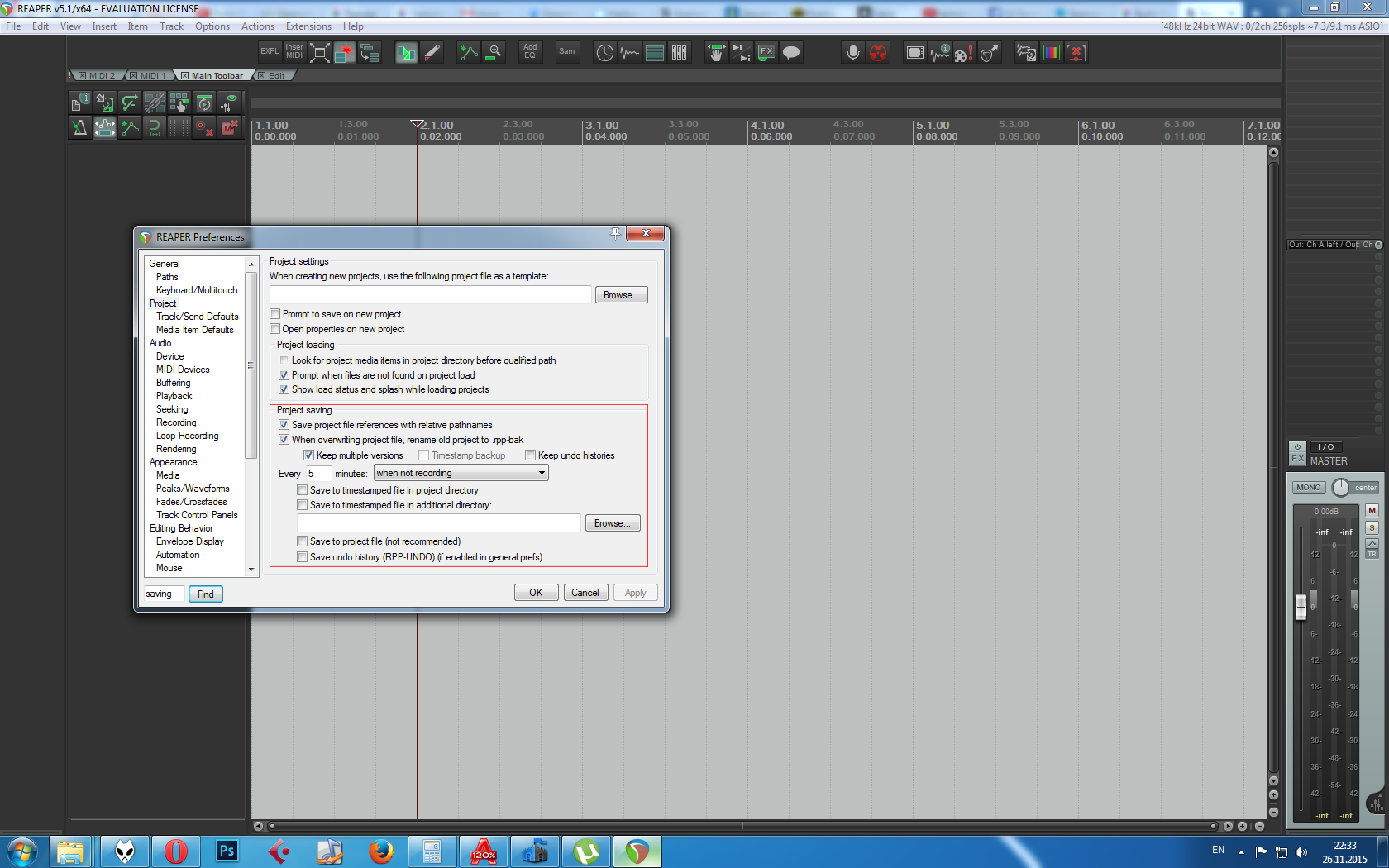The width and height of the screenshot is (1389, 868).
Task: Open the File menu
Action: 13,26
